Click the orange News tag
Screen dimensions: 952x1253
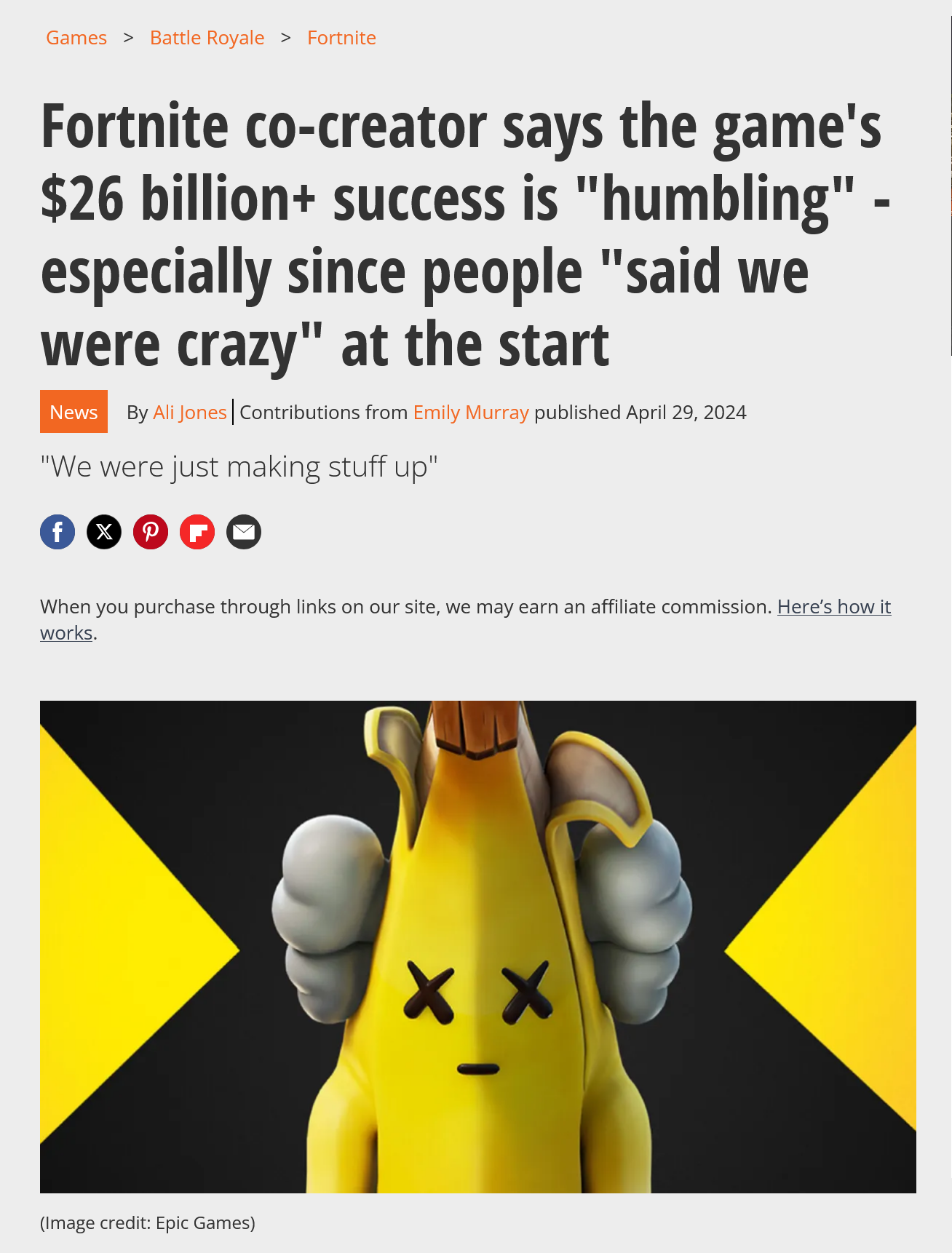pyautogui.click(x=74, y=412)
